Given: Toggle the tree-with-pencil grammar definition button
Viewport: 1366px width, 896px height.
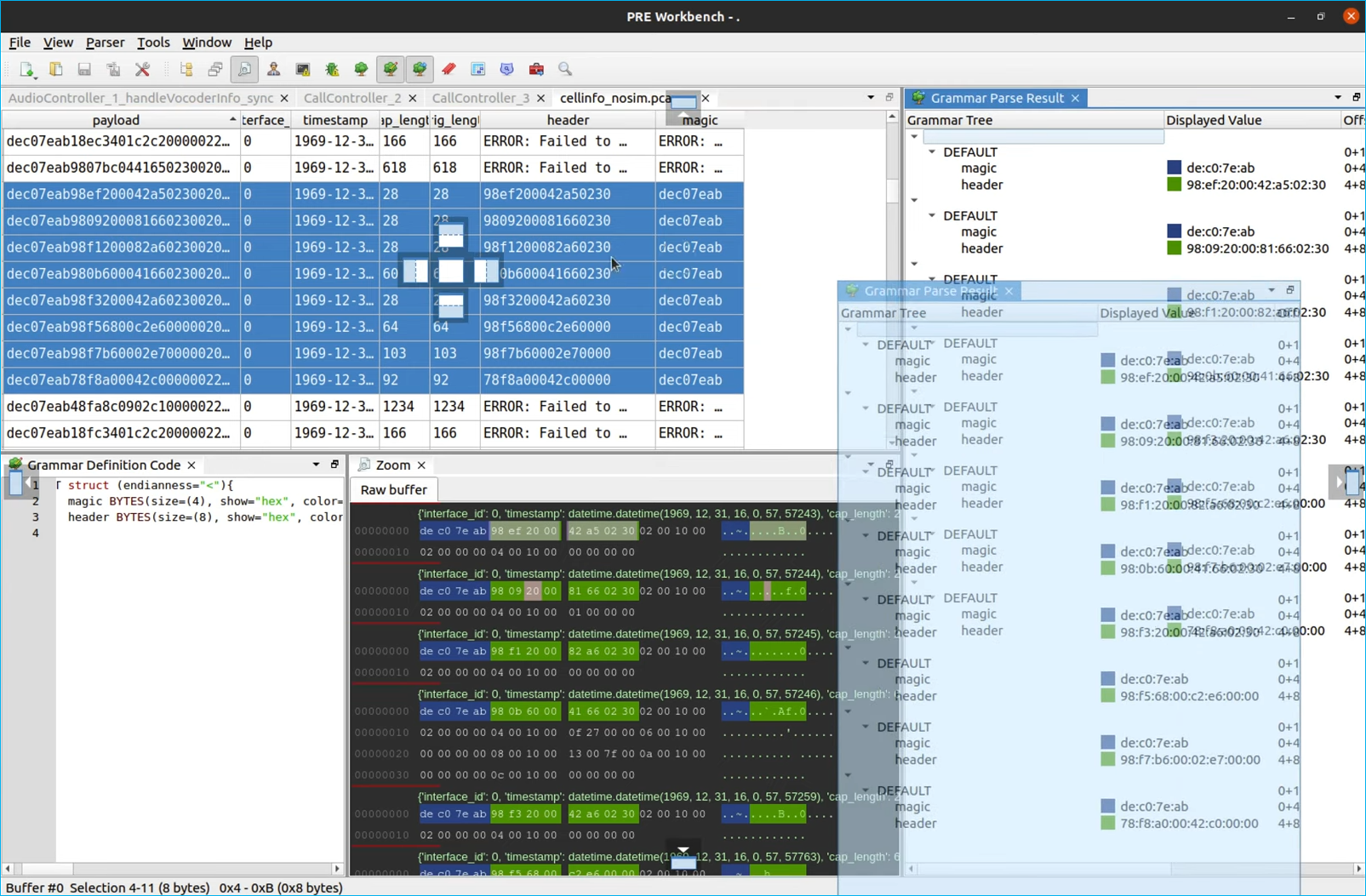Looking at the screenshot, I should click(391, 70).
